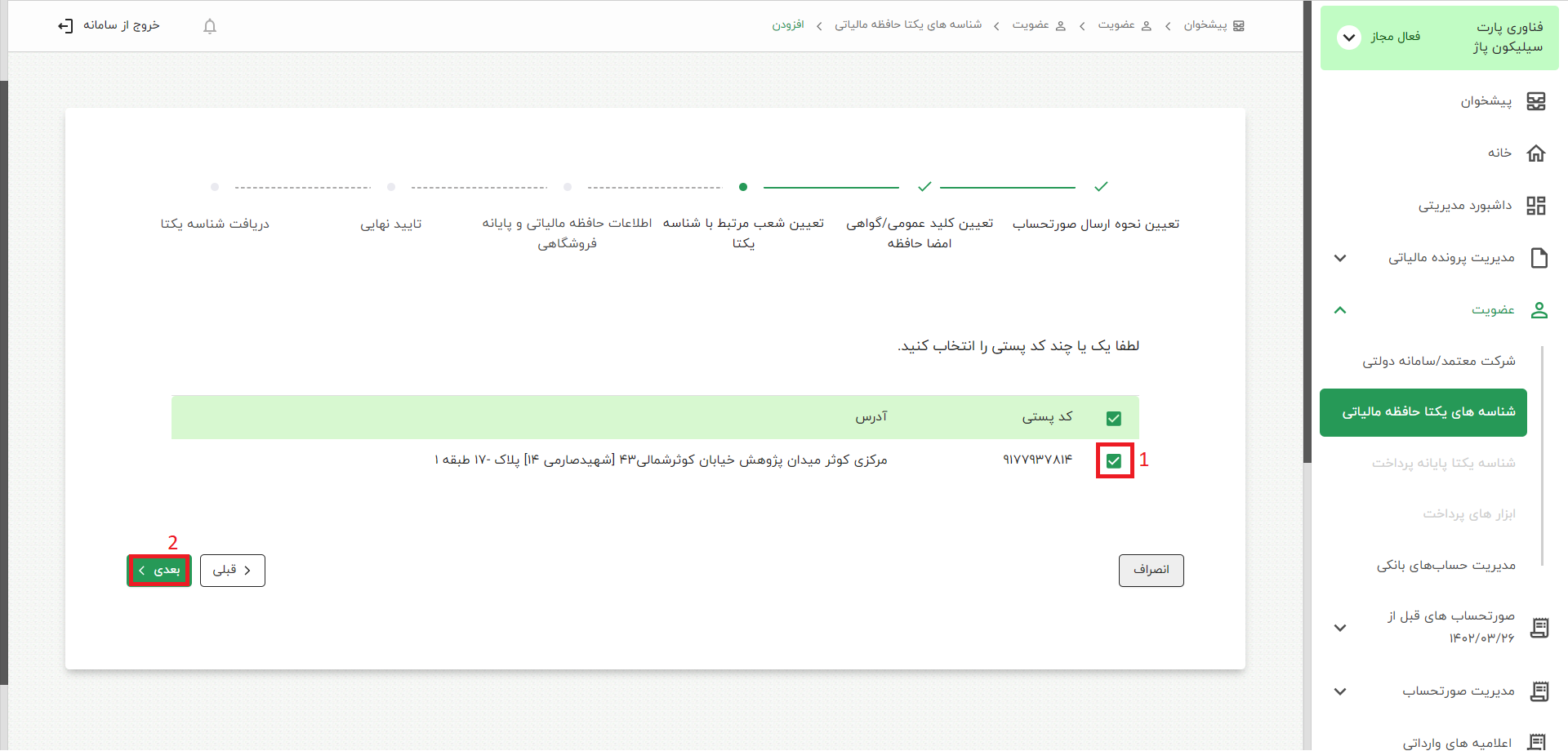1568x751 pixels.
Task: Click اعلامیه های وارداتی icon
Action: click(x=1536, y=743)
